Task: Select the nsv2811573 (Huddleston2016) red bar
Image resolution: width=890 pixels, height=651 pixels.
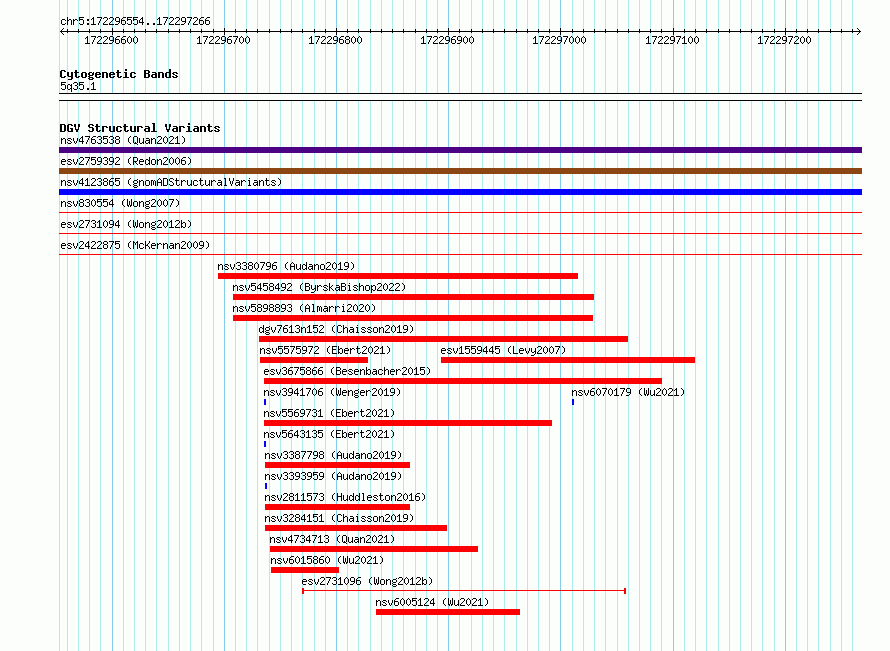Action: pos(337,507)
